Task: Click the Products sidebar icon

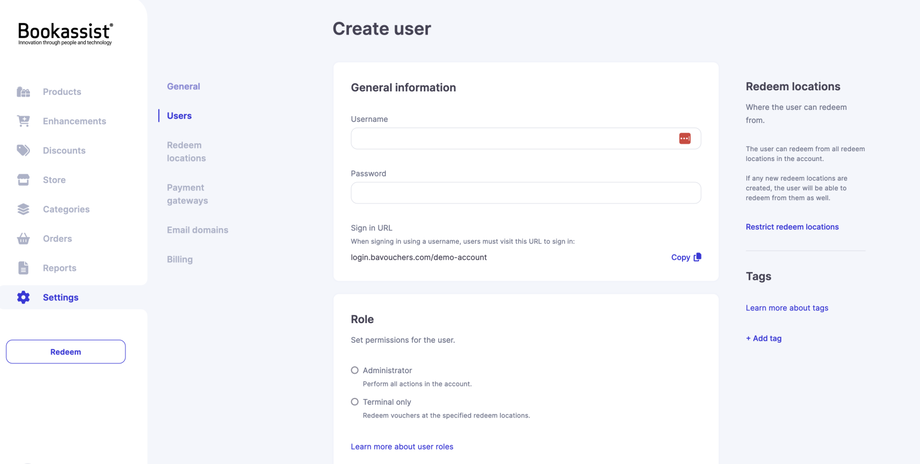Action: pos(23,92)
